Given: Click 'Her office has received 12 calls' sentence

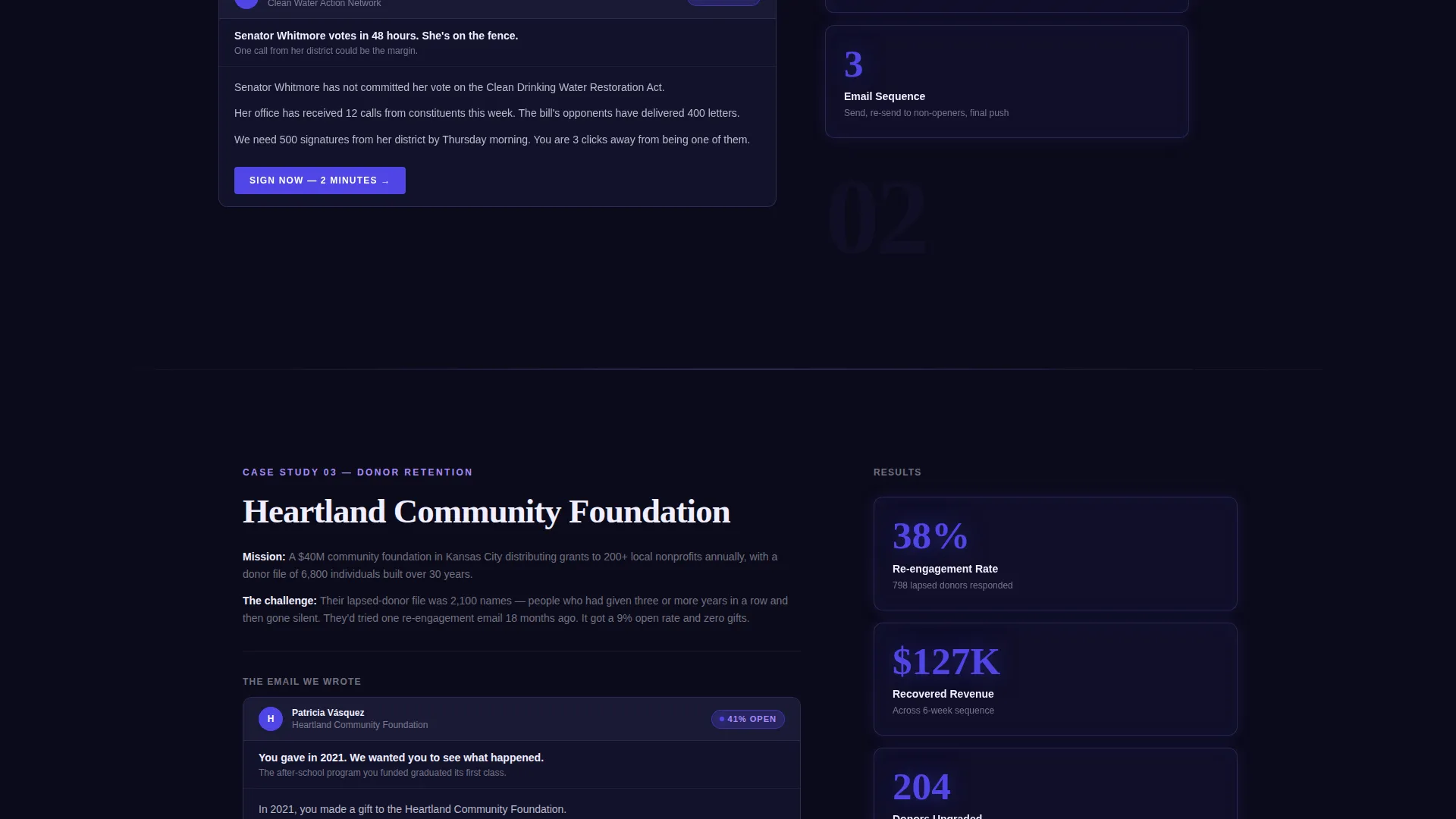Looking at the screenshot, I should (487, 113).
